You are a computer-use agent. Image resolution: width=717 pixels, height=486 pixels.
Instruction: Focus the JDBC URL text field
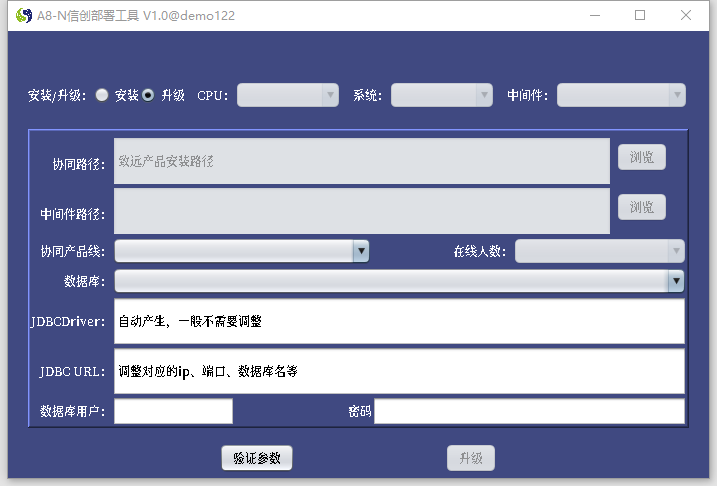[x=399, y=371]
